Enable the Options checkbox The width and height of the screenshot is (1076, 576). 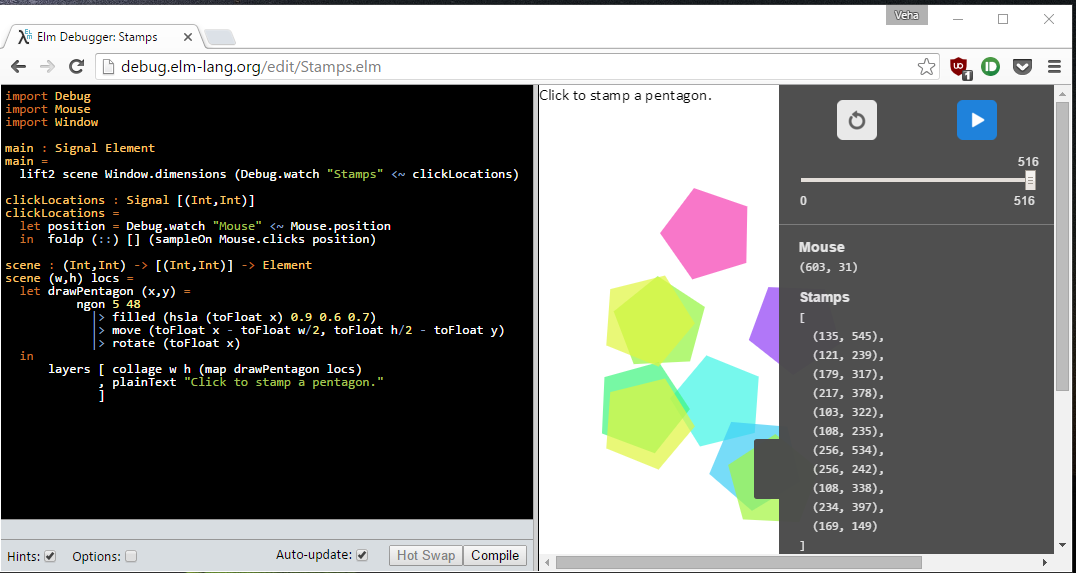(x=131, y=556)
